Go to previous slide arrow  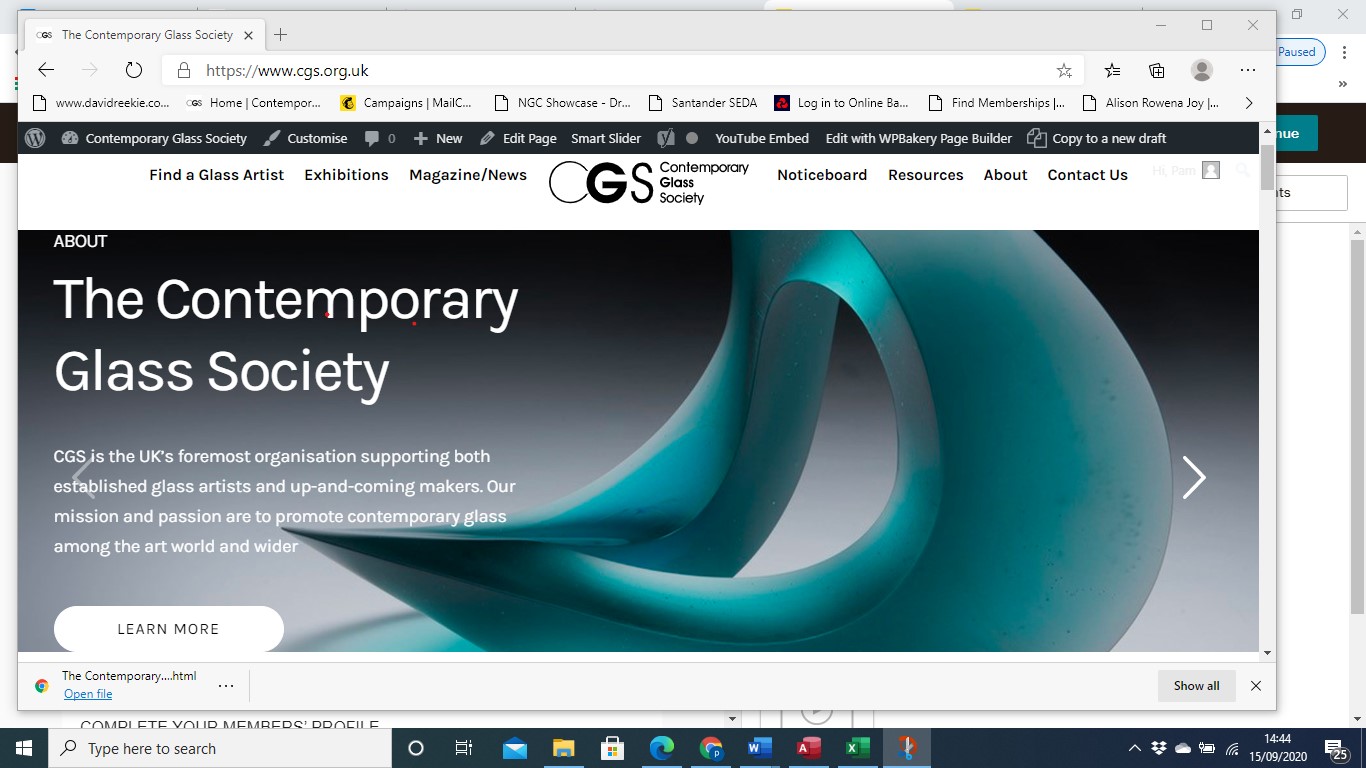pyautogui.click(x=84, y=477)
